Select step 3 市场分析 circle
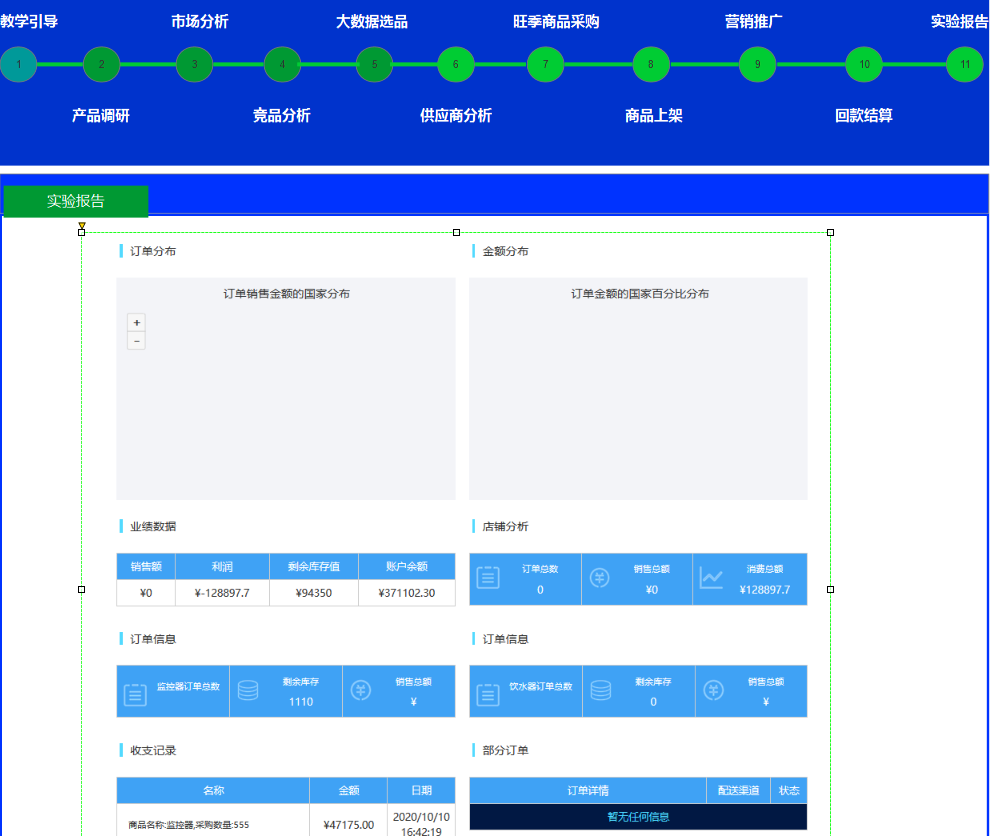This screenshot has height=836, width=990. [x=194, y=65]
